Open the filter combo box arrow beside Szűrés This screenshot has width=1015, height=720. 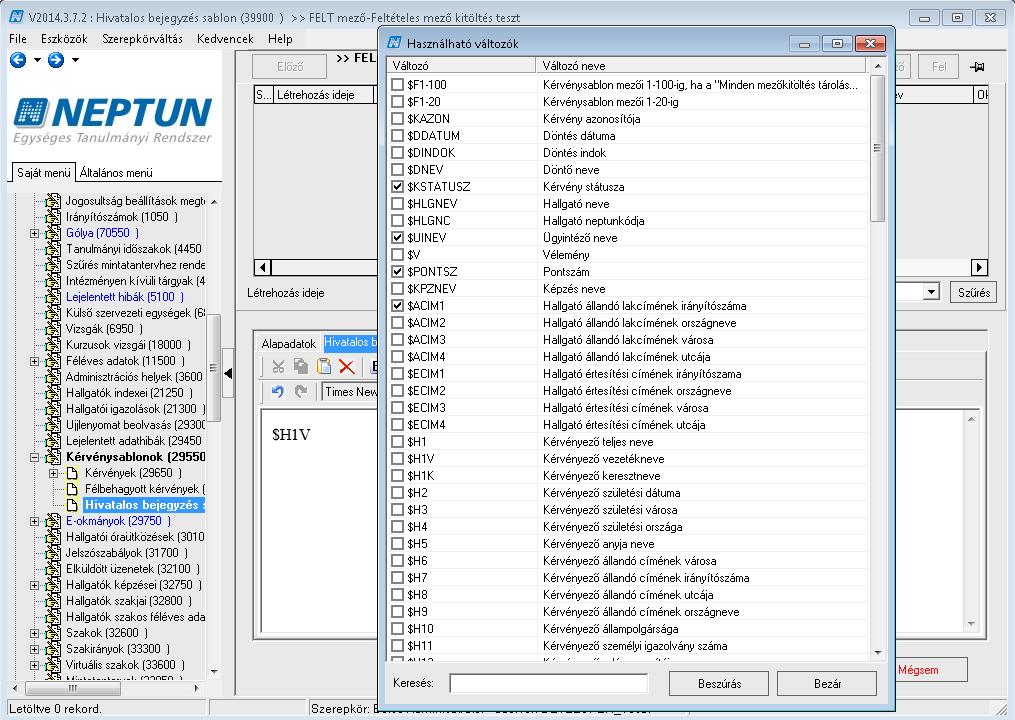coord(931,292)
